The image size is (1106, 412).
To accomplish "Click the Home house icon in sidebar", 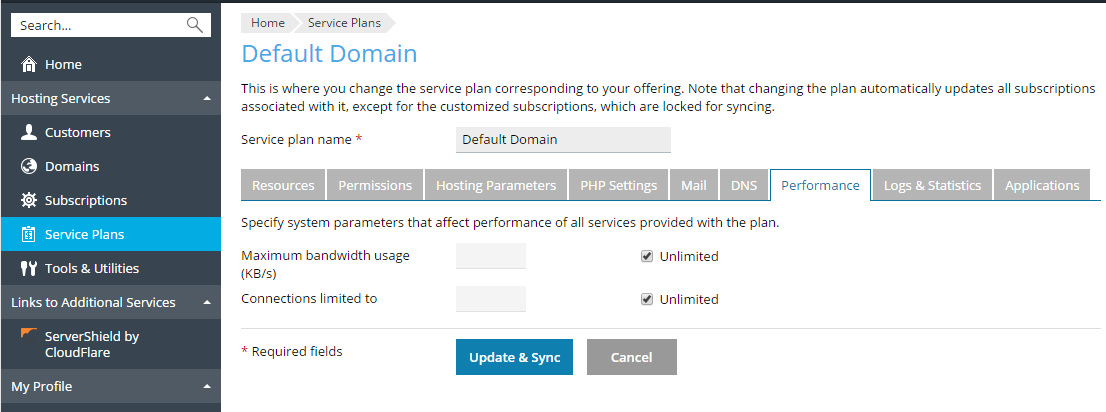I will (29, 65).
